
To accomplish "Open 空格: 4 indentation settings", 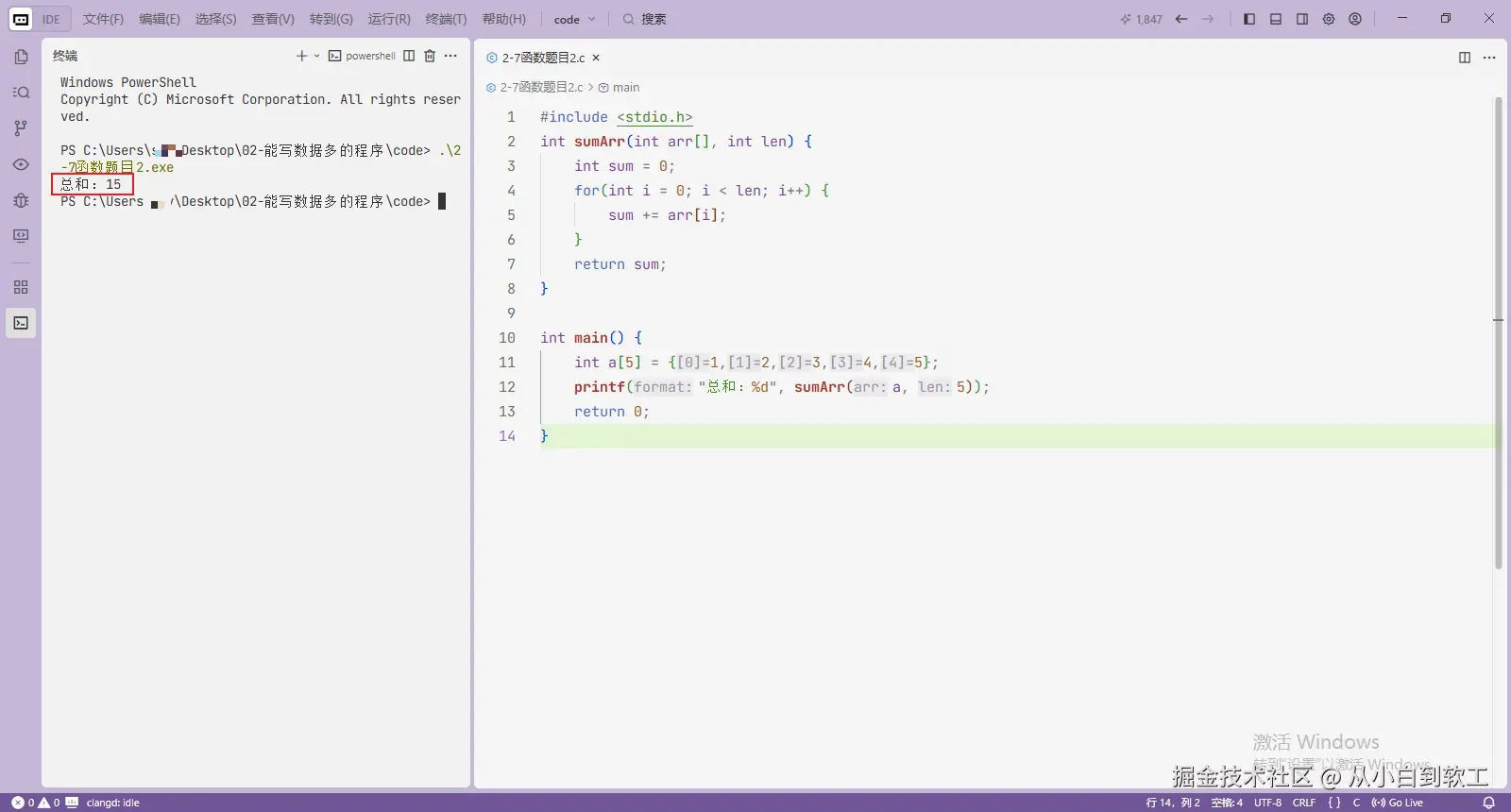I will (1227, 803).
